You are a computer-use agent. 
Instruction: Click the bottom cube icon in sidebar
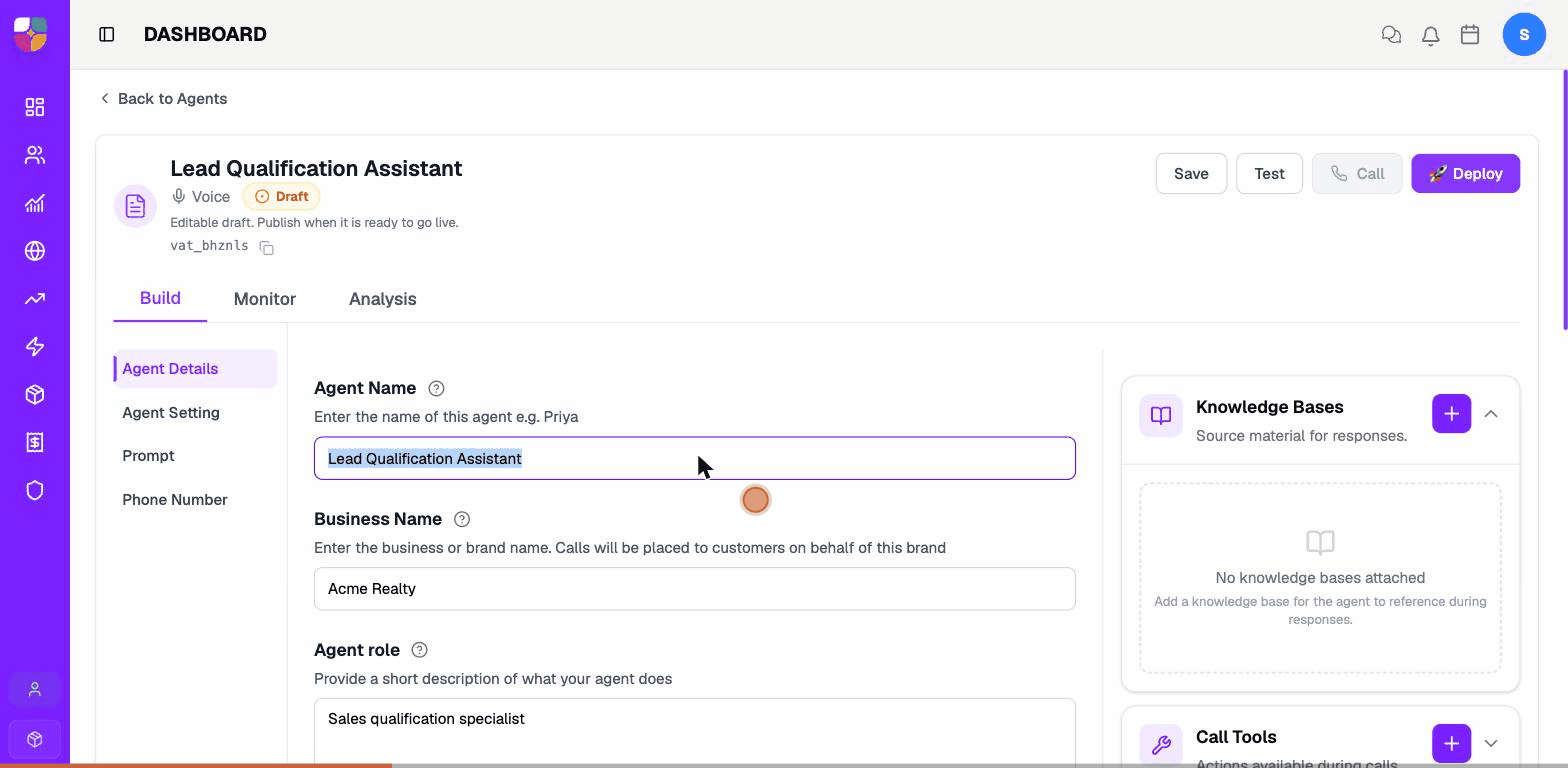click(35, 739)
